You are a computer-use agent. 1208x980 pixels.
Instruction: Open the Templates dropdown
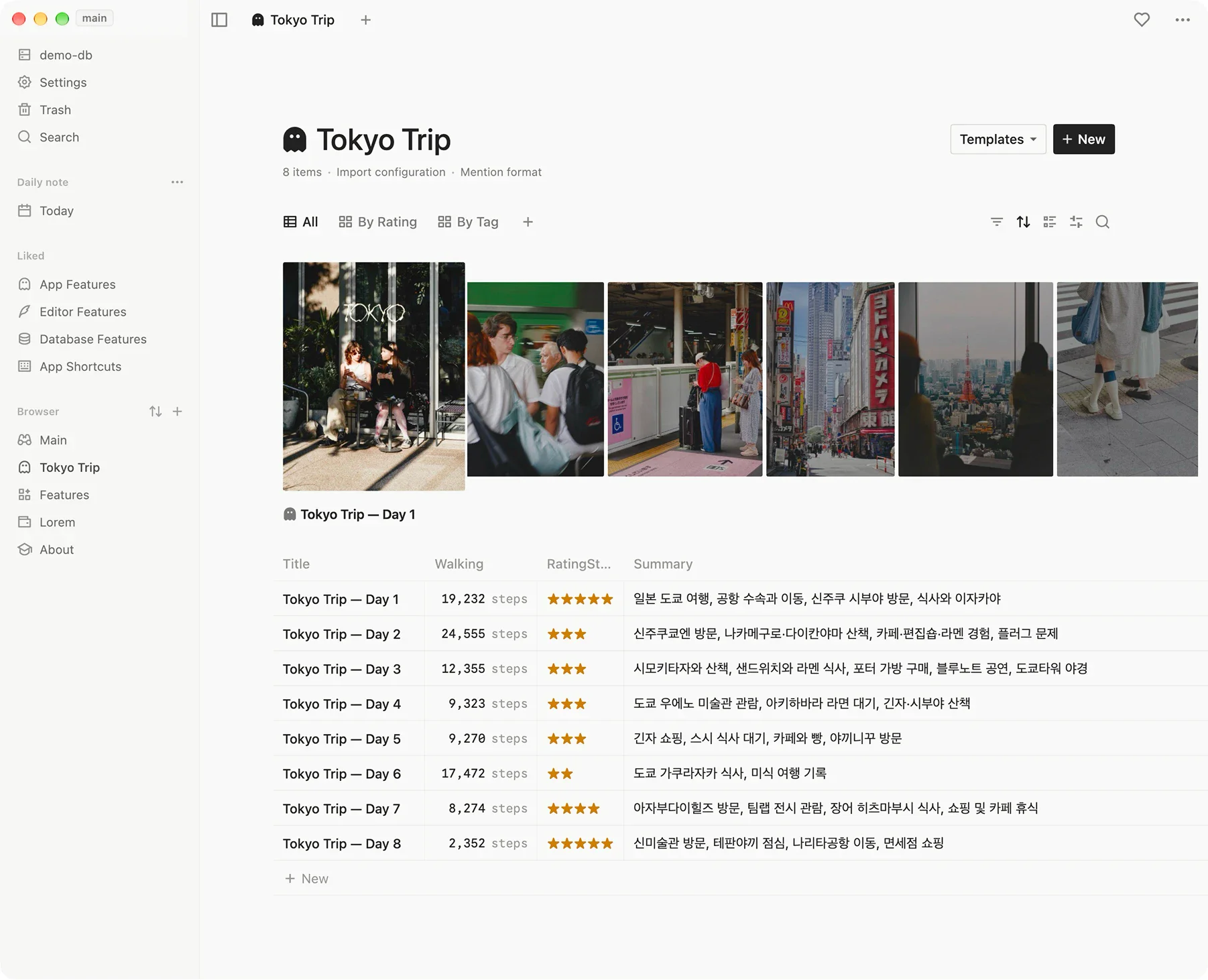coord(998,139)
